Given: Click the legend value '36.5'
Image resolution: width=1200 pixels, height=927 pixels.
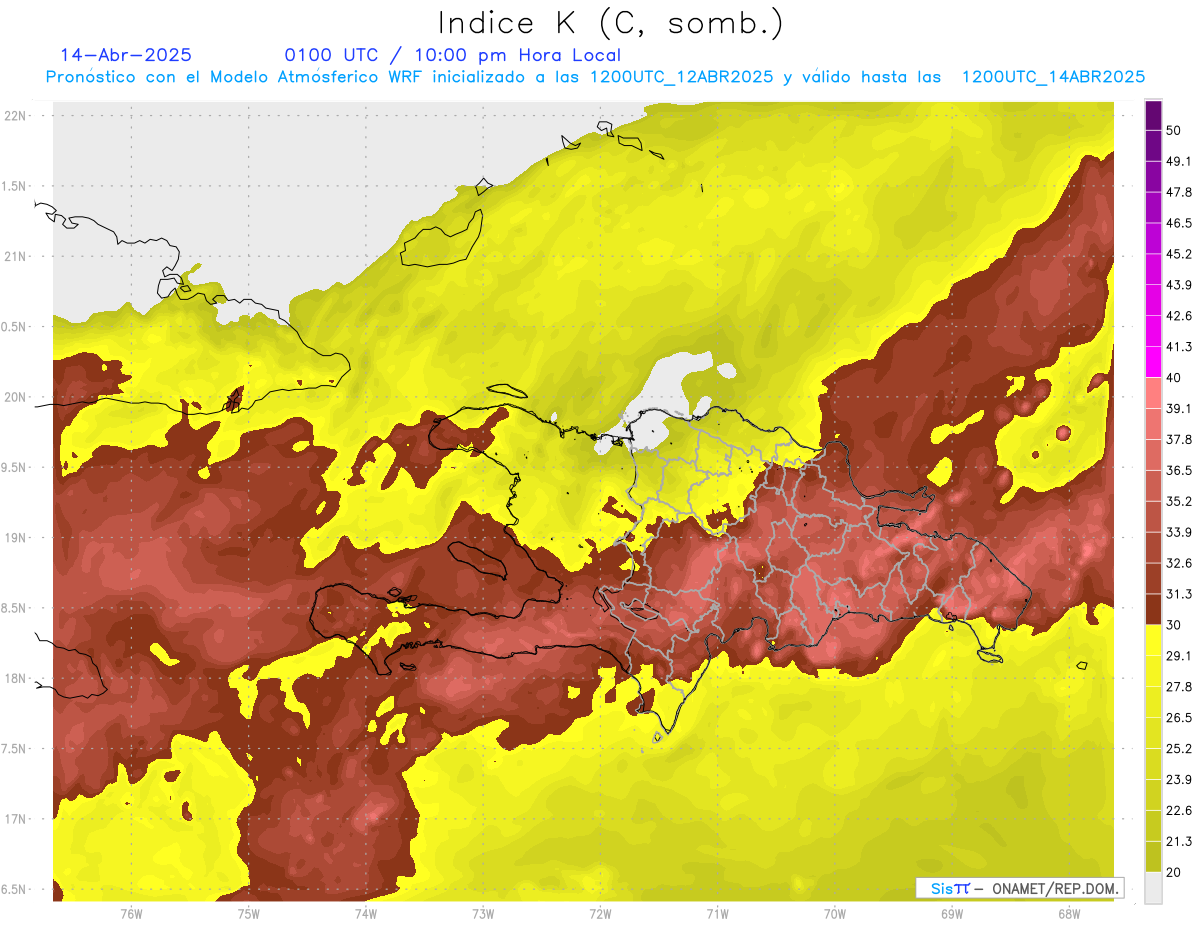Looking at the screenshot, I should [1178, 470].
